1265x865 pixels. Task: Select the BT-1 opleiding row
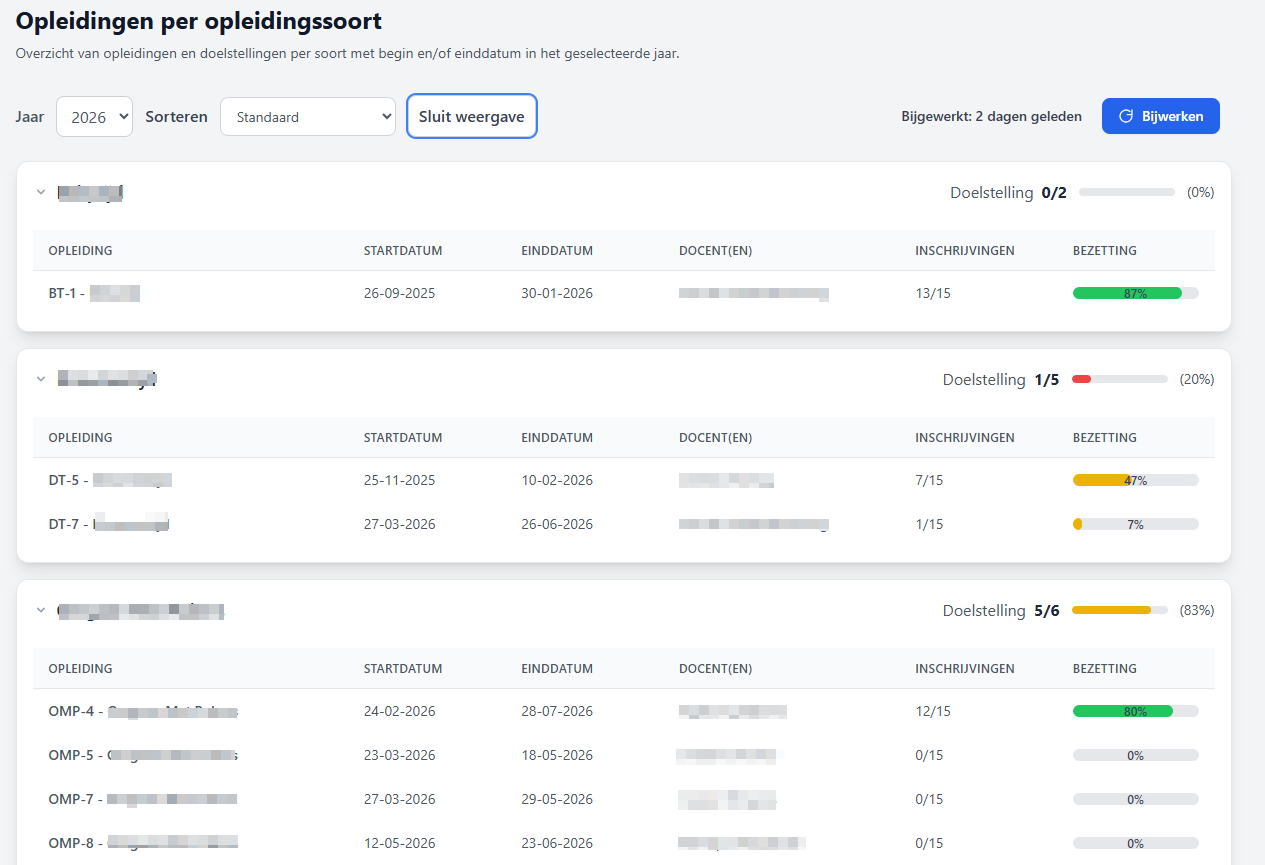pyautogui.click(x=94, y=293)
